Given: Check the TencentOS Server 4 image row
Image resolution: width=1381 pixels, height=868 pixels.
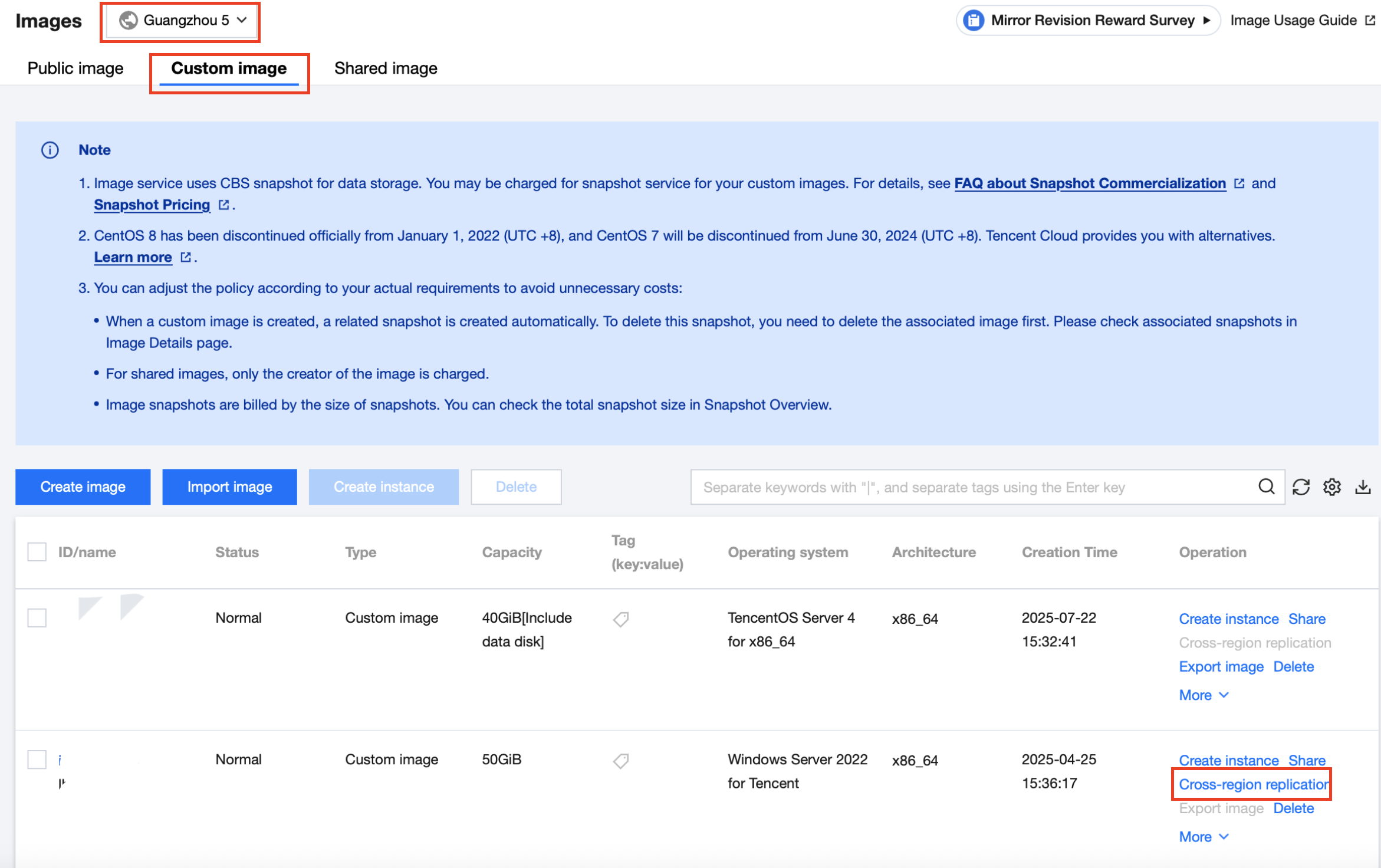Looking at the screenshot, I should [37, 618].
